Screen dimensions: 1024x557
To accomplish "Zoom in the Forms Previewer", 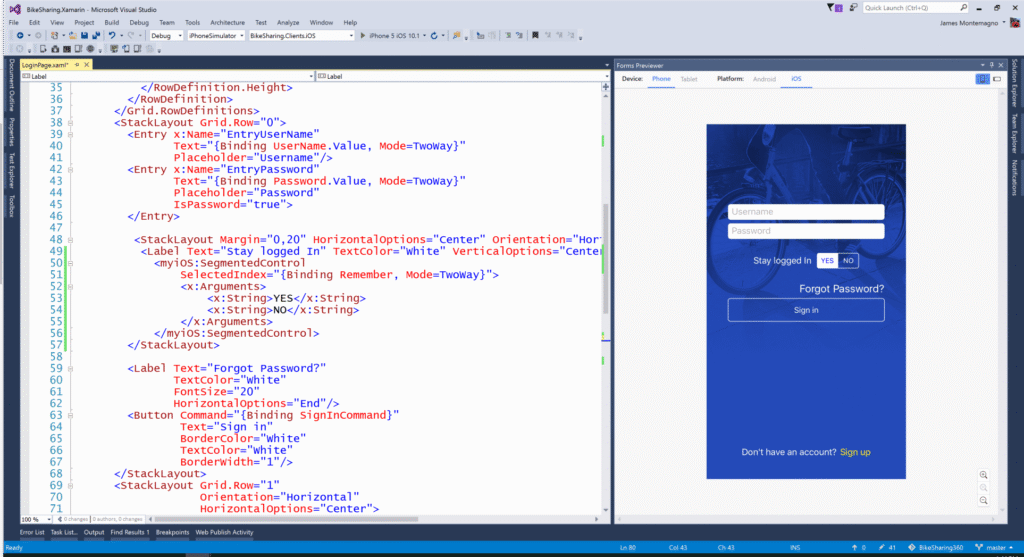I will point(984,474).
